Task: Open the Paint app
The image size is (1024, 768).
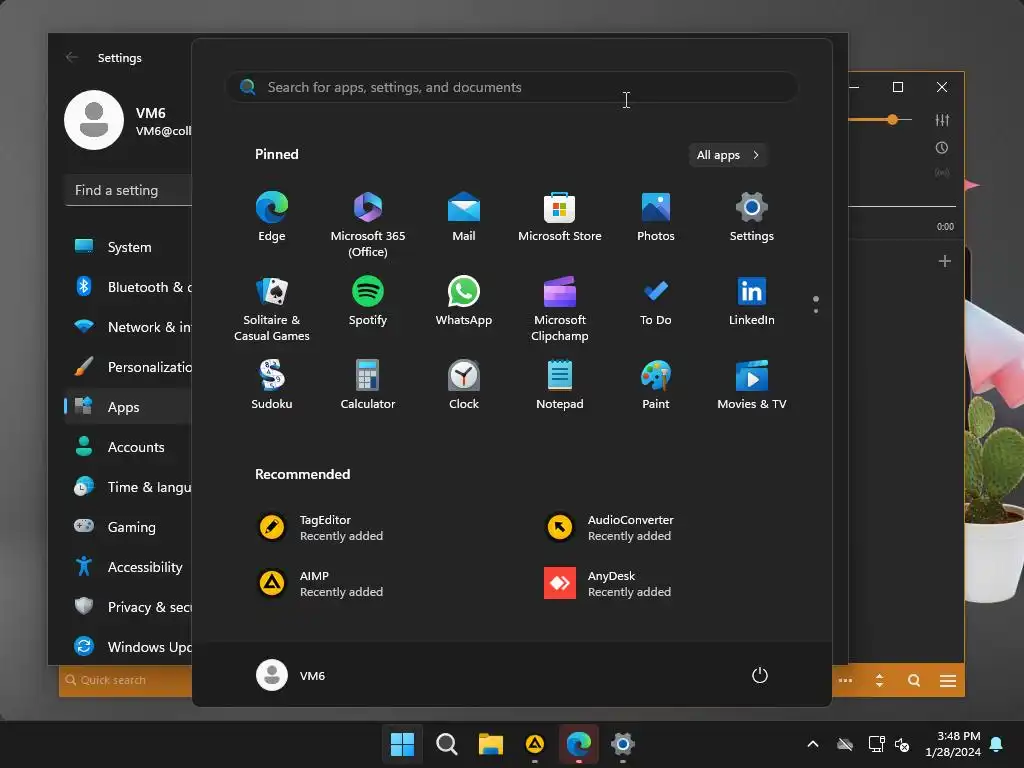Action: (x=656, y=385)
